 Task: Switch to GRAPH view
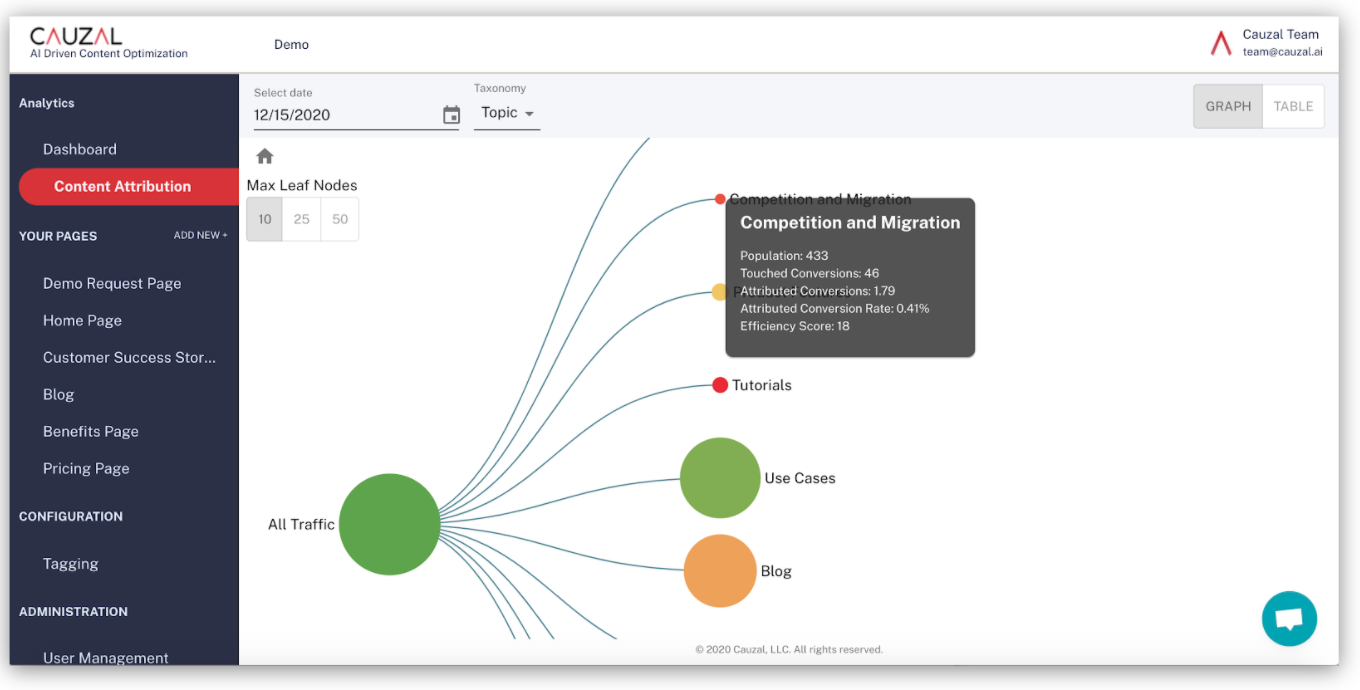coord(1228,106)
